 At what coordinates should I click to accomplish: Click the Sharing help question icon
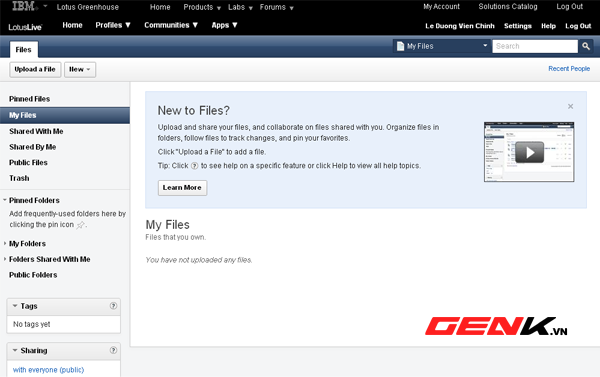click(113, 350)
